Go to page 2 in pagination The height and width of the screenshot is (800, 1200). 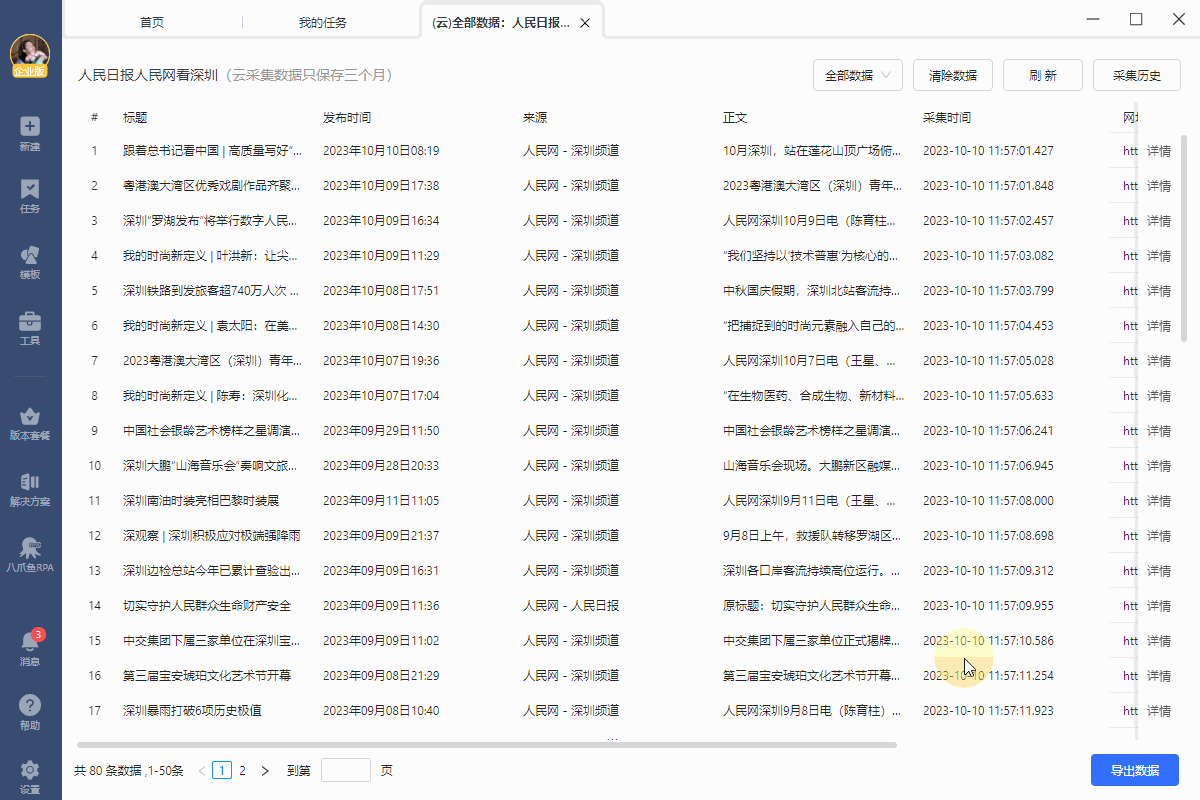pos(242,770)
